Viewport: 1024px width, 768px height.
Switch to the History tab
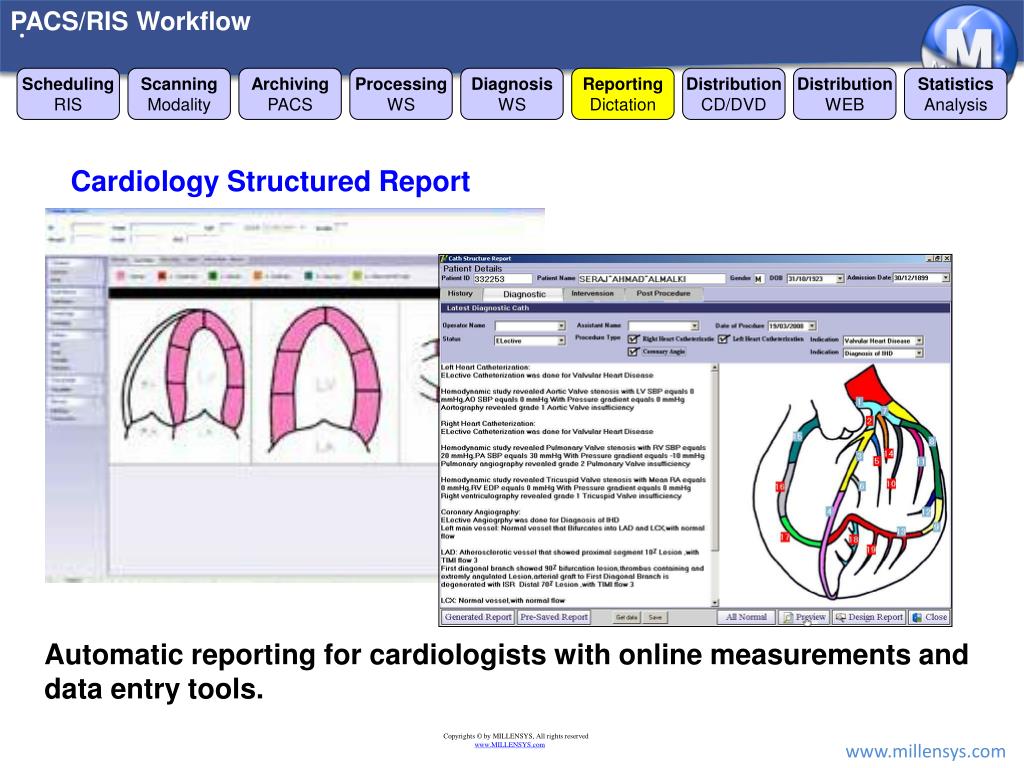tap(460, 294)
